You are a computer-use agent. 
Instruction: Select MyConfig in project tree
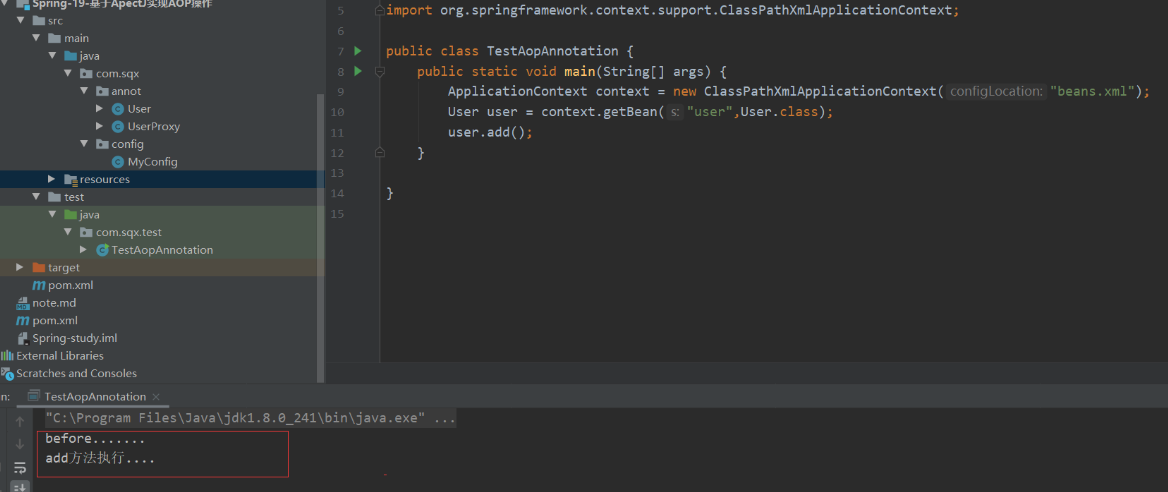pos(153,162)
